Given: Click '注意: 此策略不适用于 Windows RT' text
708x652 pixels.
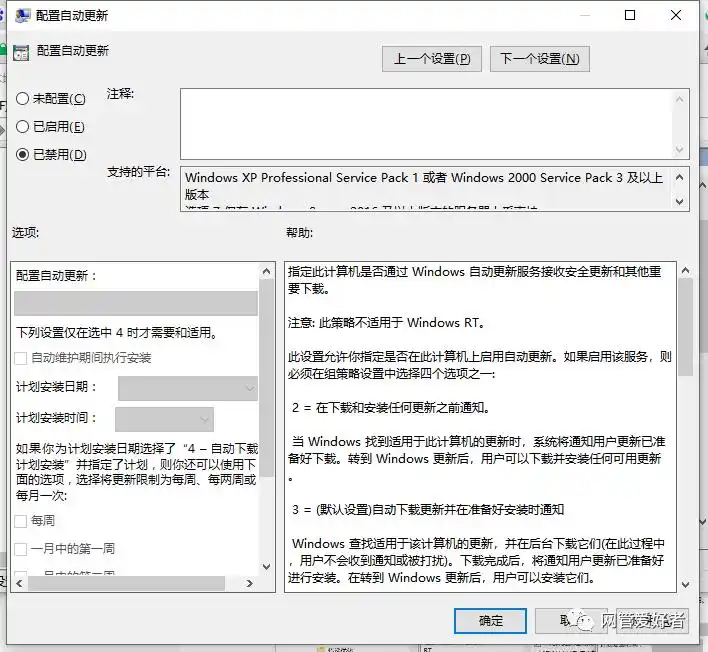Looking at the screenshot, I should [387, 323].
